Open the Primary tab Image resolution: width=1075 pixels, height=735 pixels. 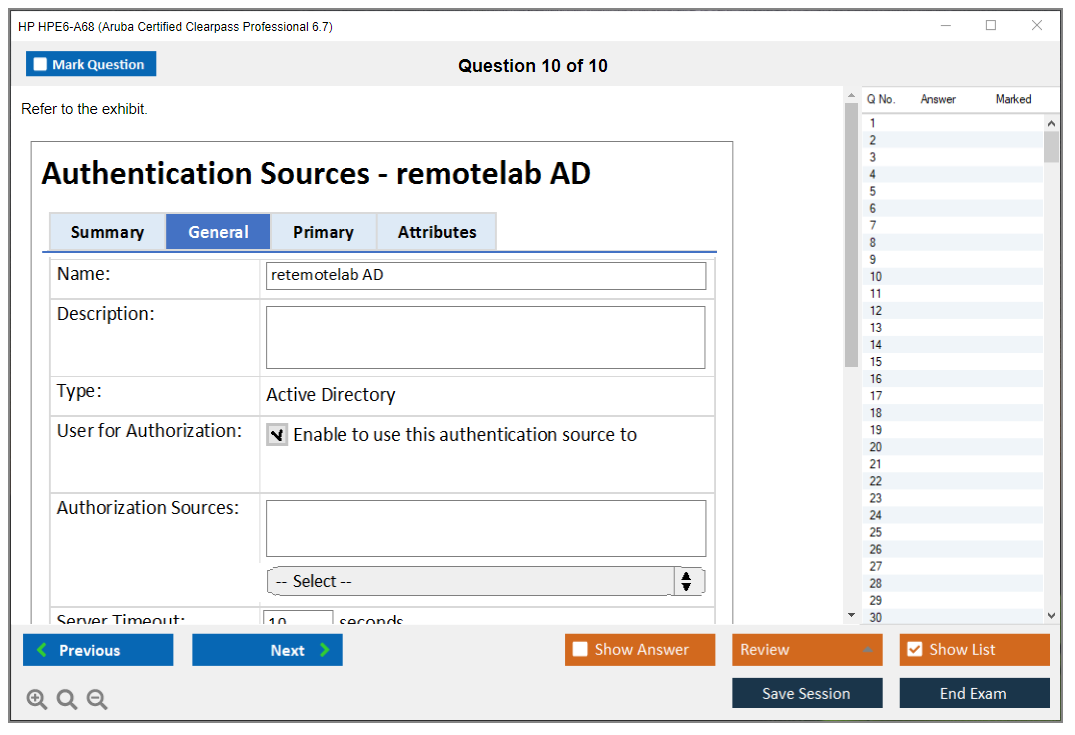point(323,232)
